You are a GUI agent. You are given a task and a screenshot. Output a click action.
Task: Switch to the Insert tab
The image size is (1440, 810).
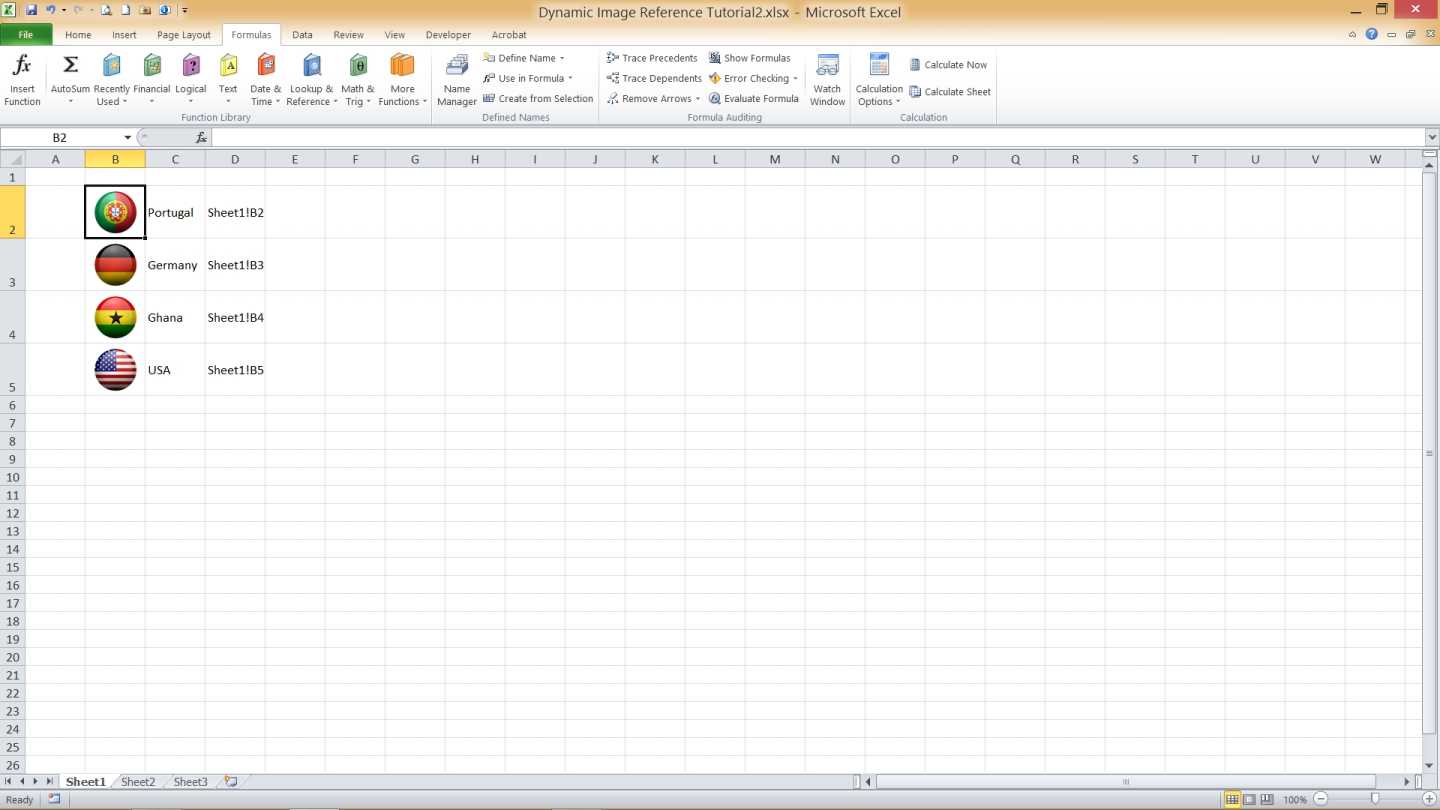(124, 35)
